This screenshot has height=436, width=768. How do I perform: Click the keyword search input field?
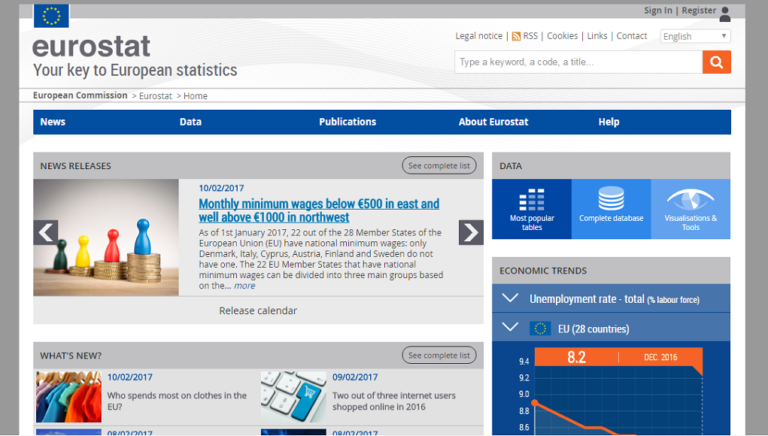coord(578,62)
